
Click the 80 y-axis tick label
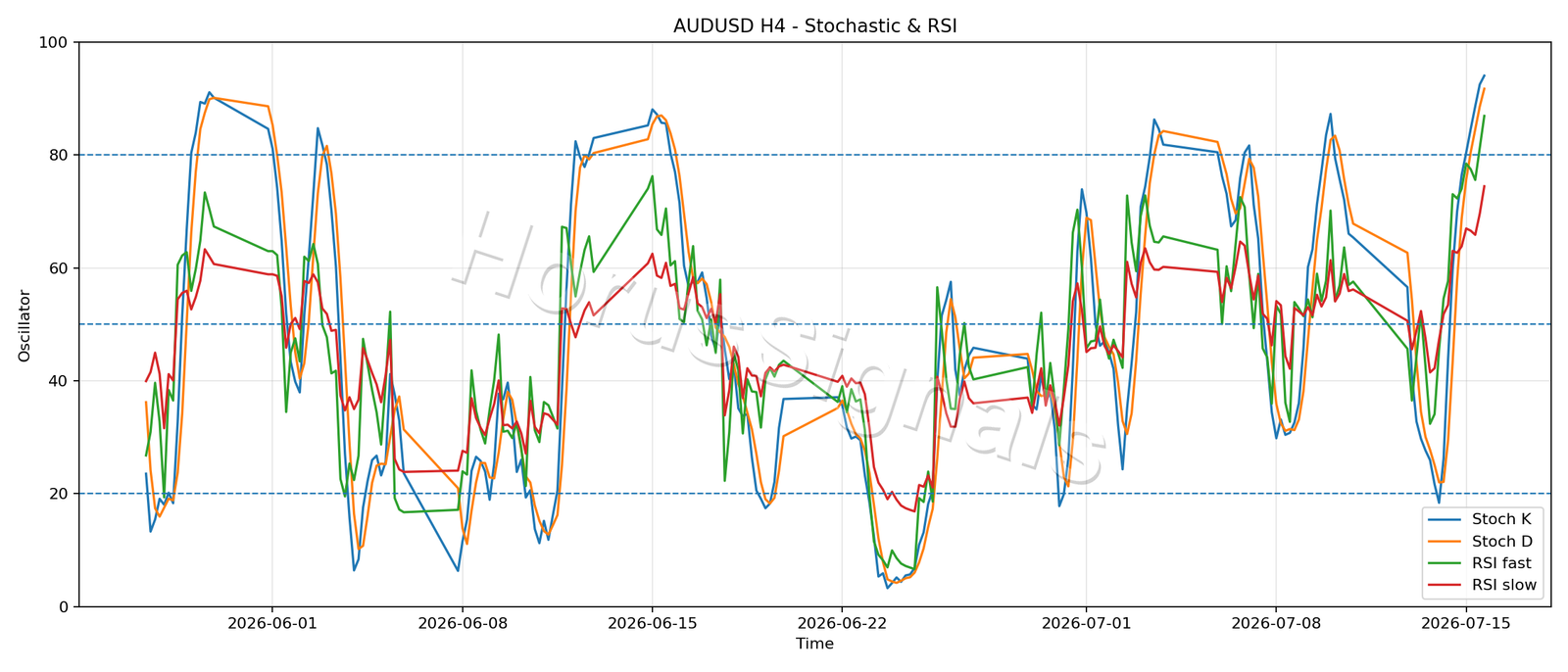[60, 156]
